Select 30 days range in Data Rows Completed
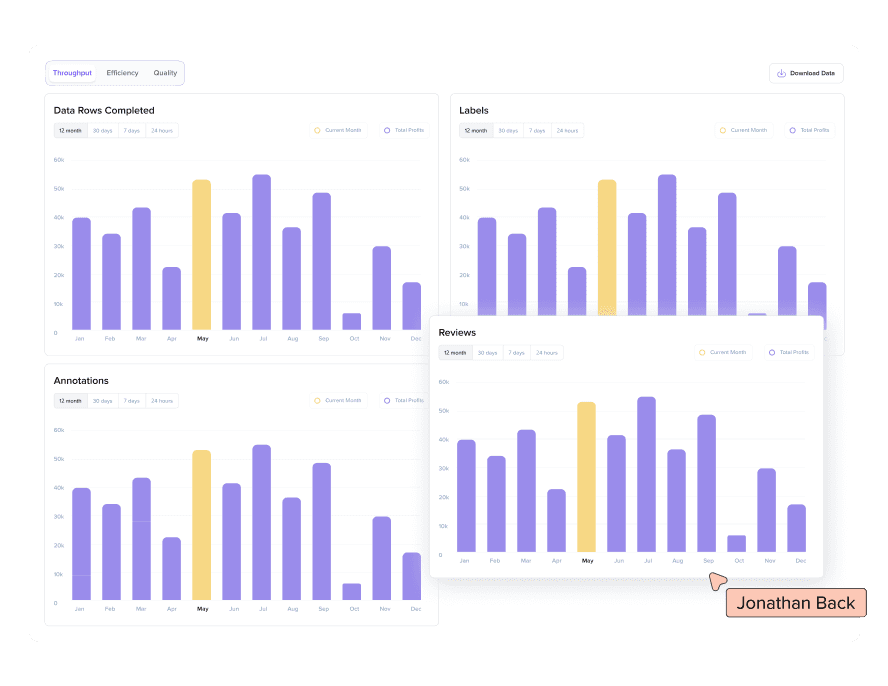Screen dimensions: 888x686 tap(102, 130)
